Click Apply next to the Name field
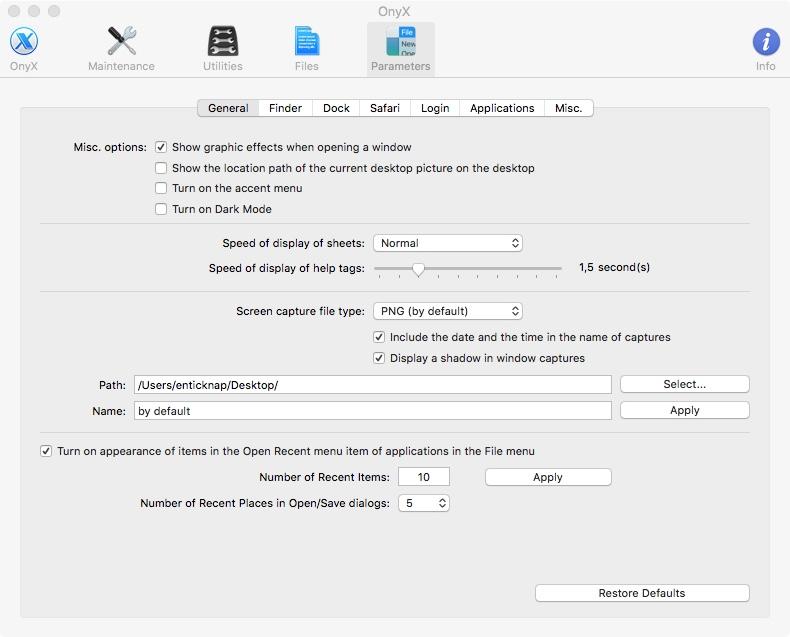 tap(685, 410)
